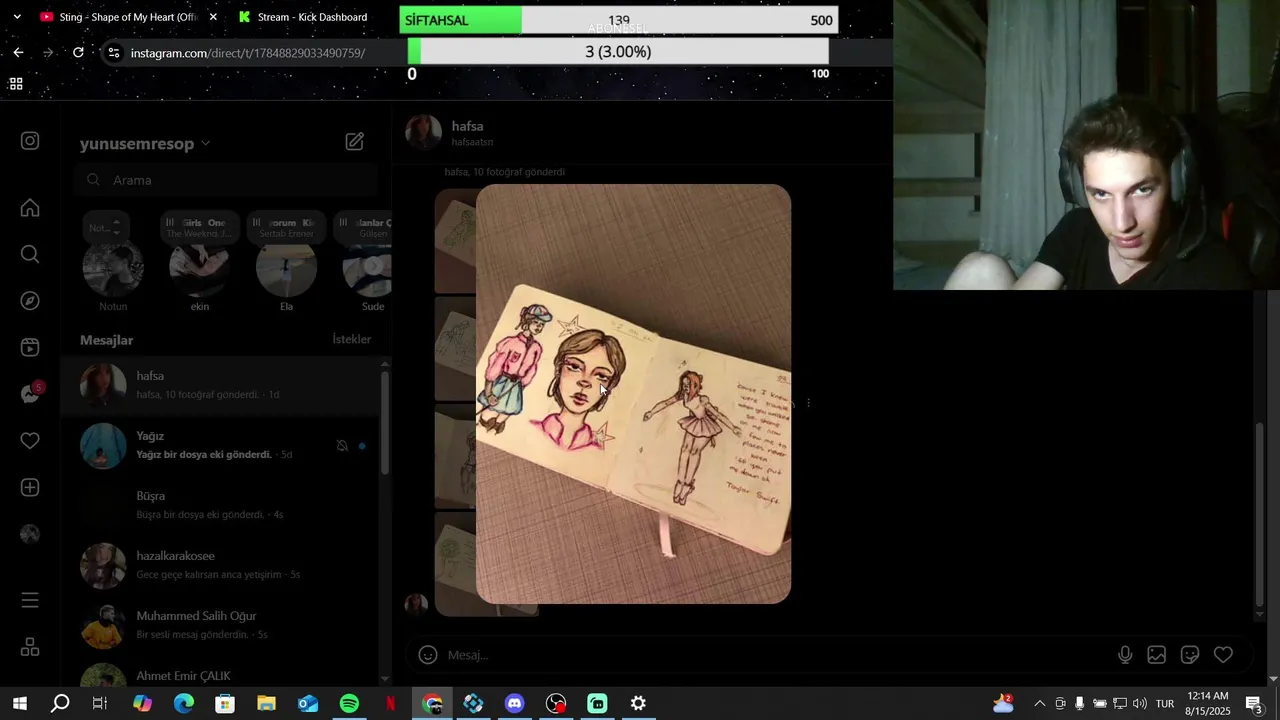1280x720 pixels.
Task: Open Discord from the taskbar
Action: pyautogui.click(x=514, y=704)
